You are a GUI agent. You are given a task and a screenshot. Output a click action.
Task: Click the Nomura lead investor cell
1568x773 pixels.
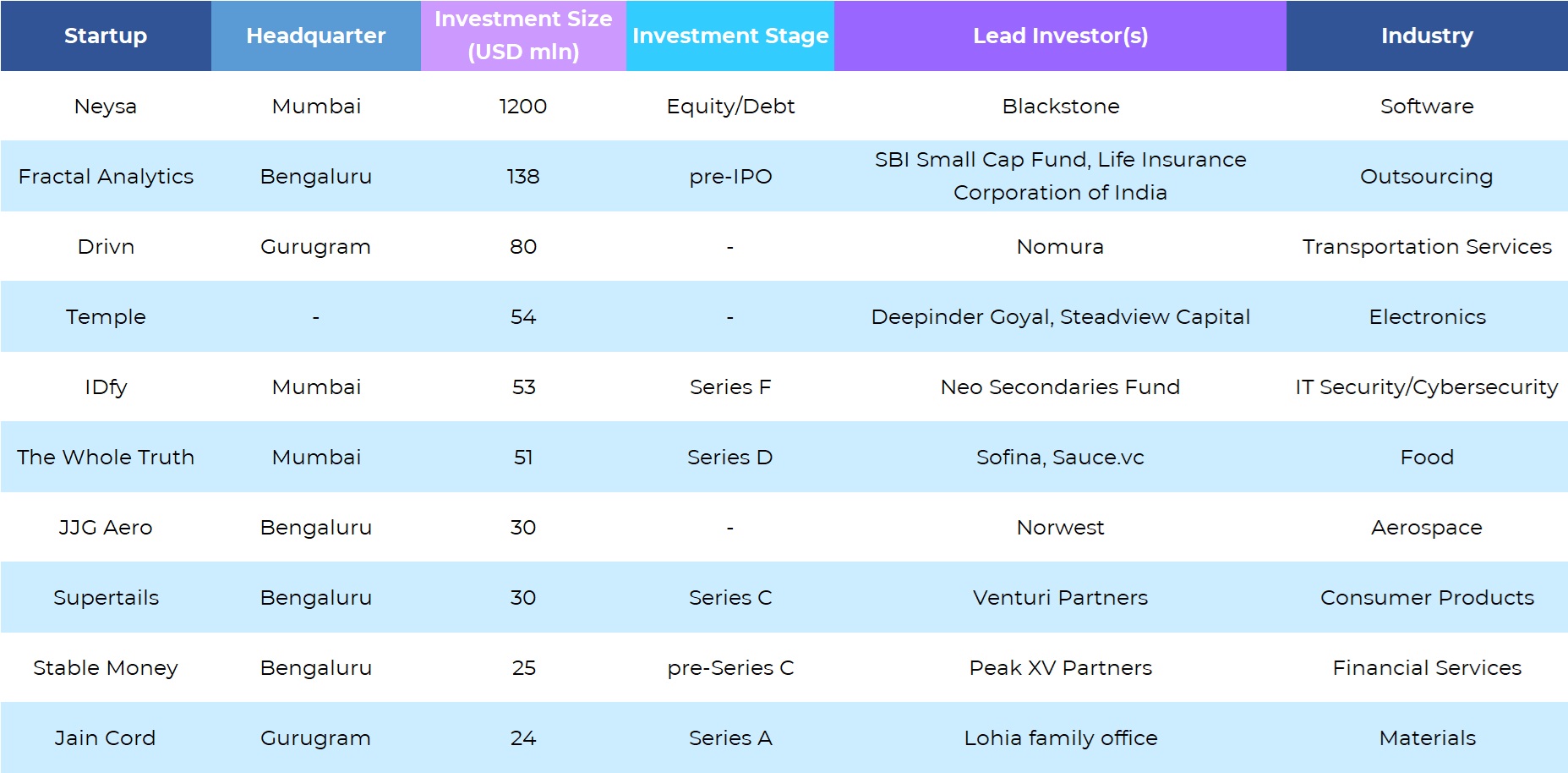pos(1060,246)
